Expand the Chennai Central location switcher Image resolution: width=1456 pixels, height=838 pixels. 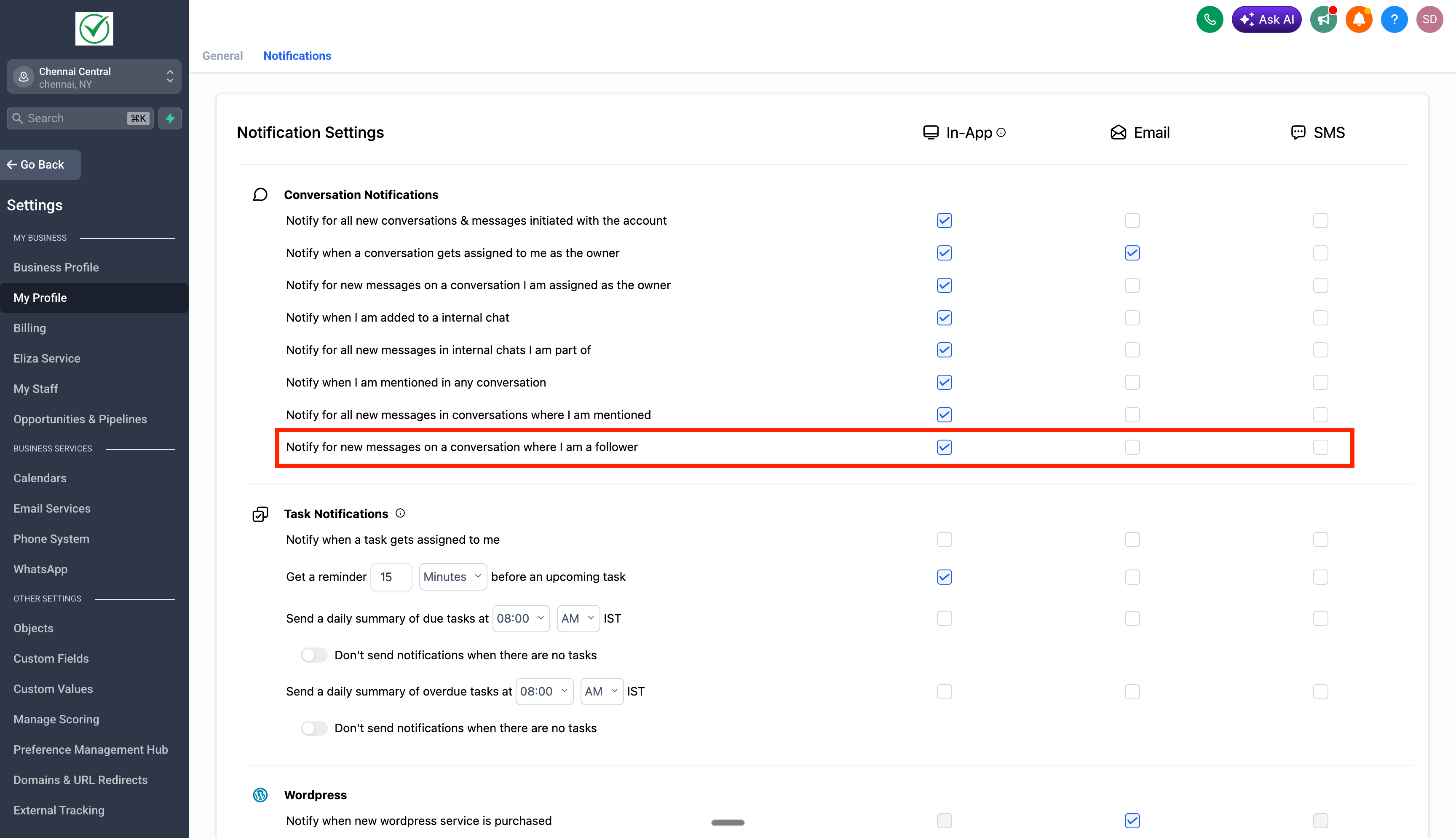(94, 77)
